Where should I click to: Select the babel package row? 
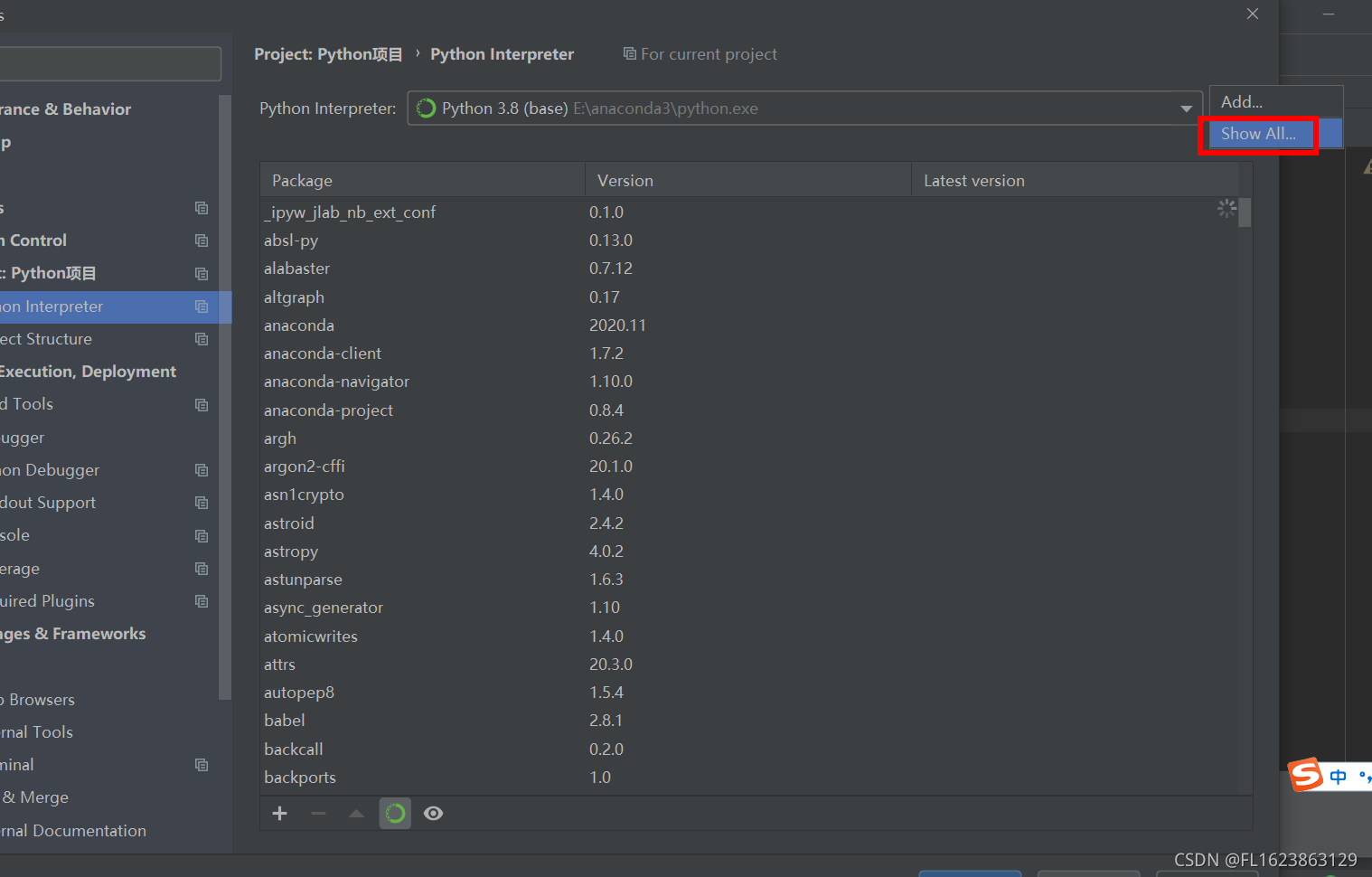point(749,721)
